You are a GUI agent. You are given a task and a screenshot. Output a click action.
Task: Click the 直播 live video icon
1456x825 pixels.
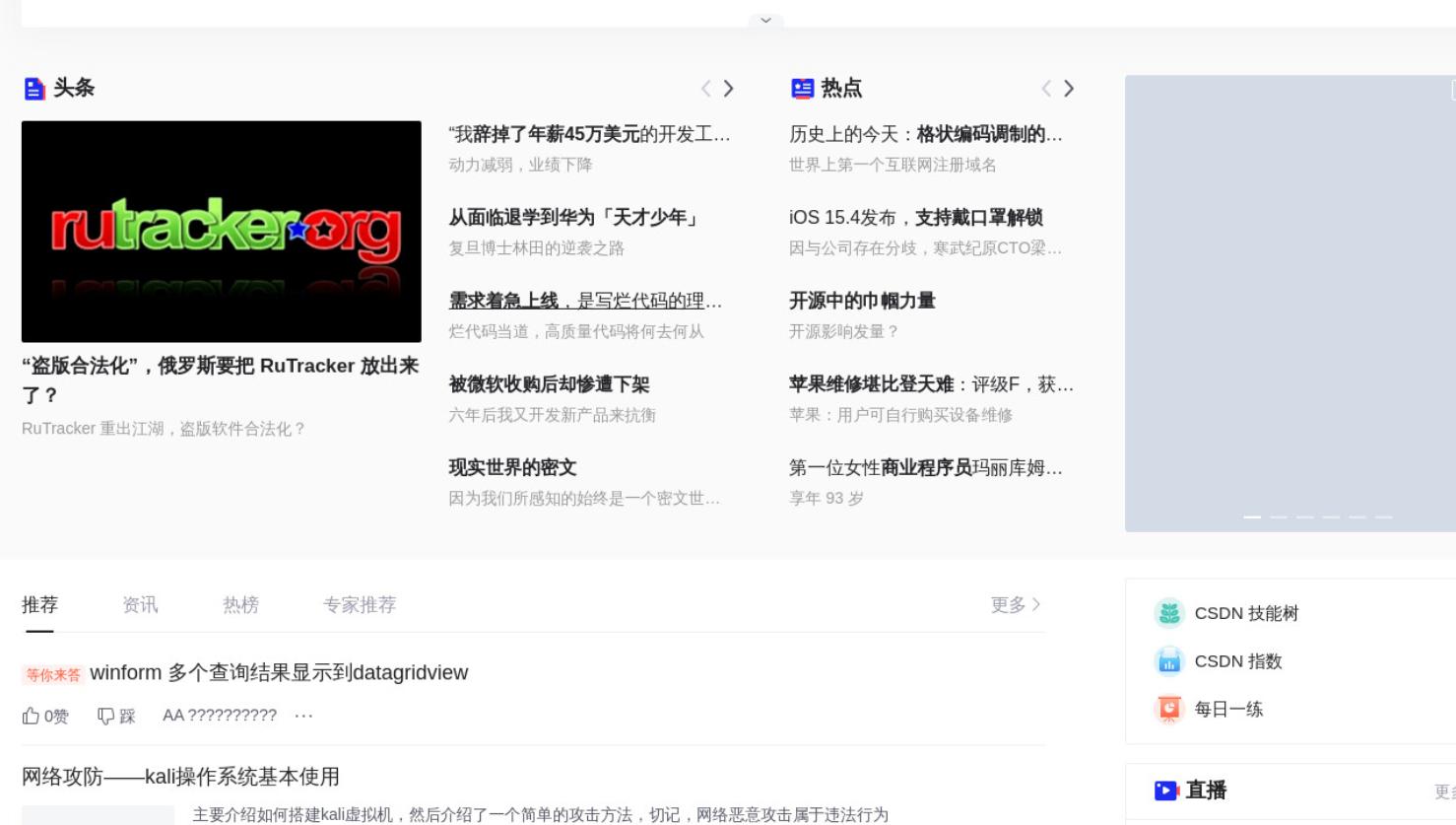pyautogui.click(x=1166, y=791)
